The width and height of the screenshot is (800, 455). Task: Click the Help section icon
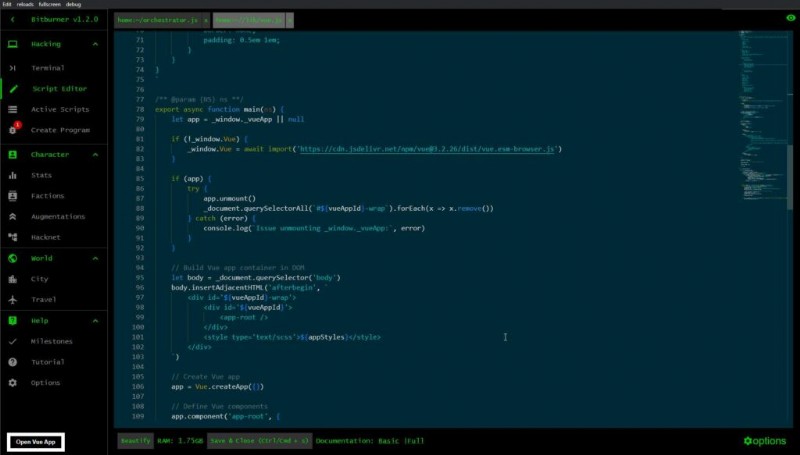tap(13, 320)
